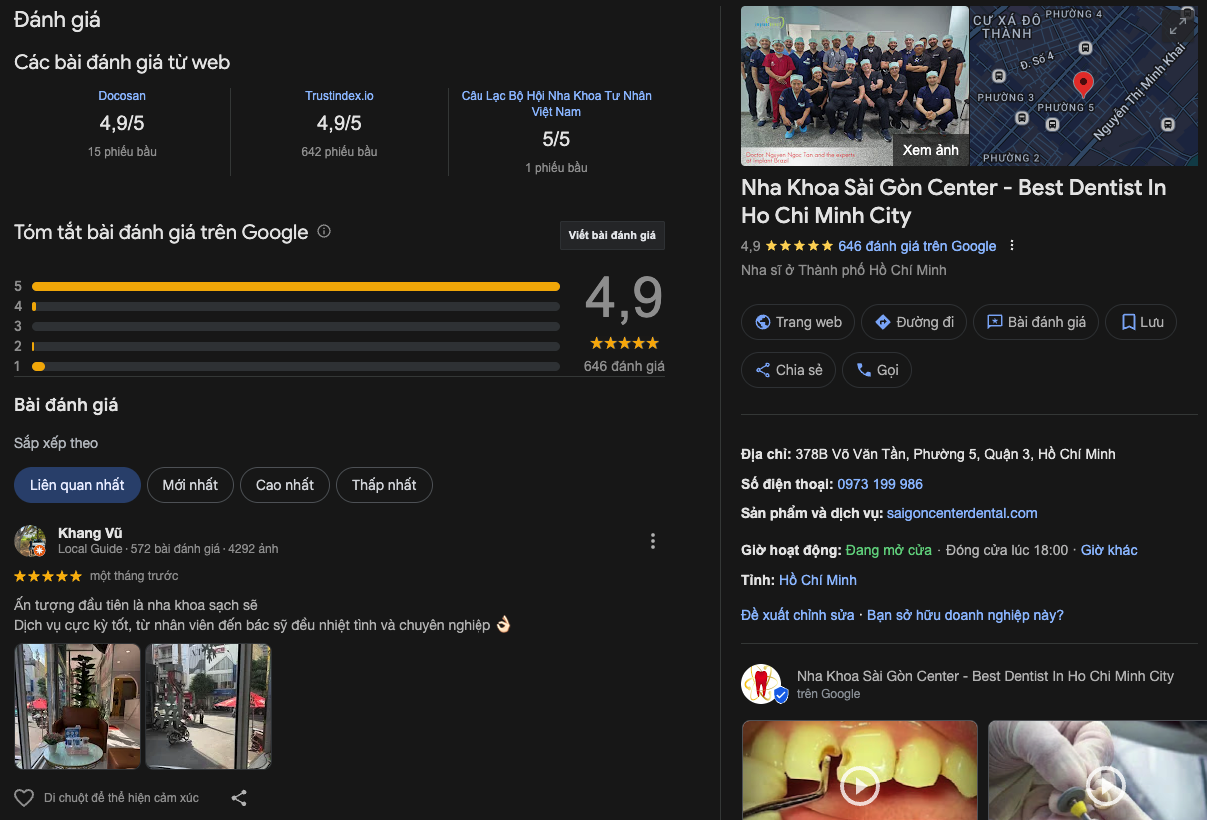Open the "Bài đánh giá" button in business panel
Viewport: 1207px width, 820px height.
tap(1036, 322)
